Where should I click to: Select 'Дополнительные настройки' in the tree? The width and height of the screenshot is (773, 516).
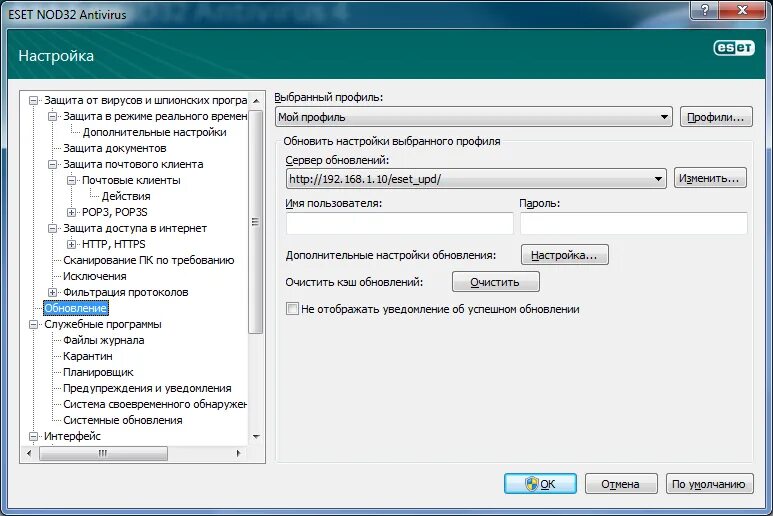[154, 132]
